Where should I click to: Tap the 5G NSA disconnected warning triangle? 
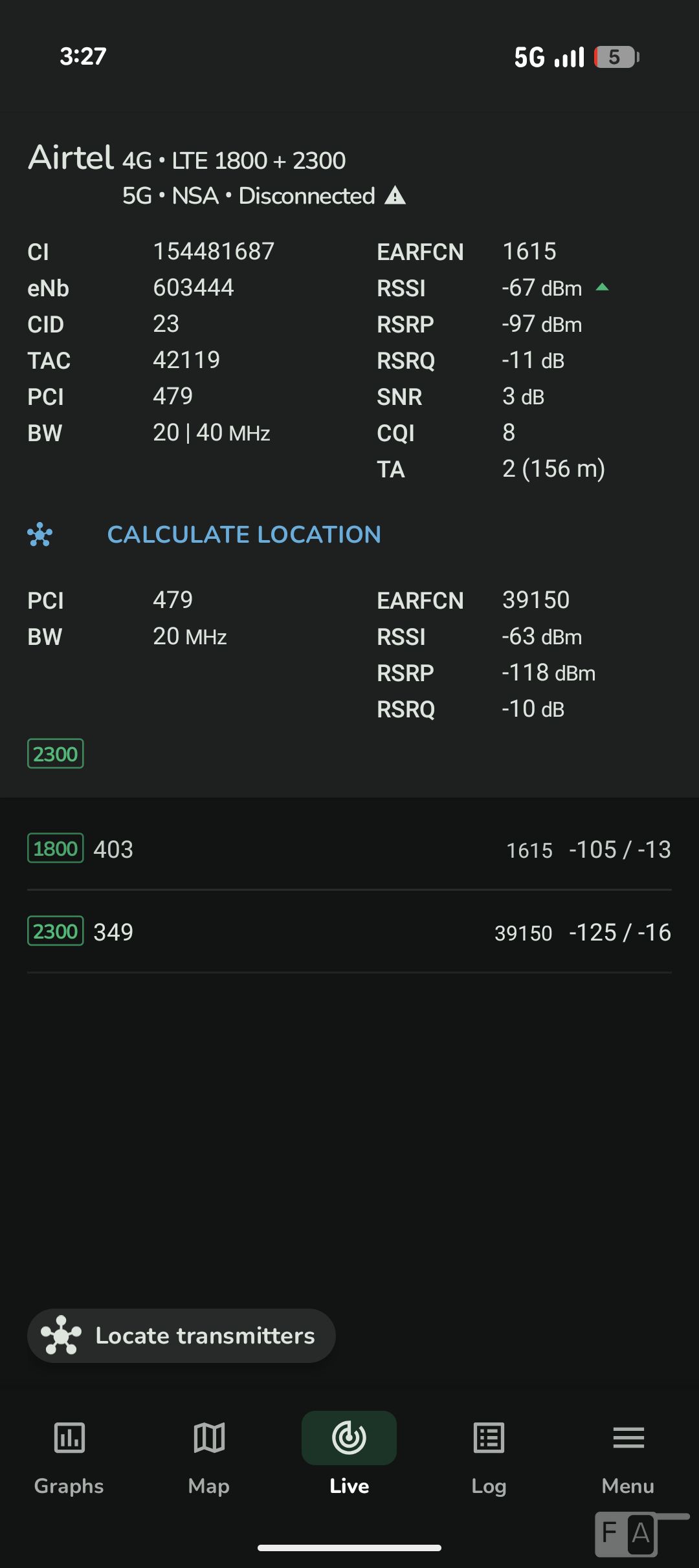pos(395,195)
